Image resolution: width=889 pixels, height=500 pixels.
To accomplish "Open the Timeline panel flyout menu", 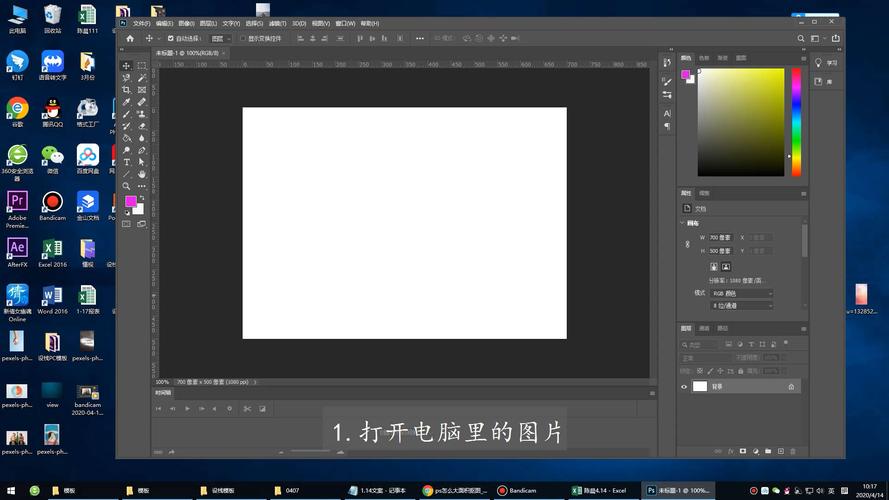I will [652, 393].
